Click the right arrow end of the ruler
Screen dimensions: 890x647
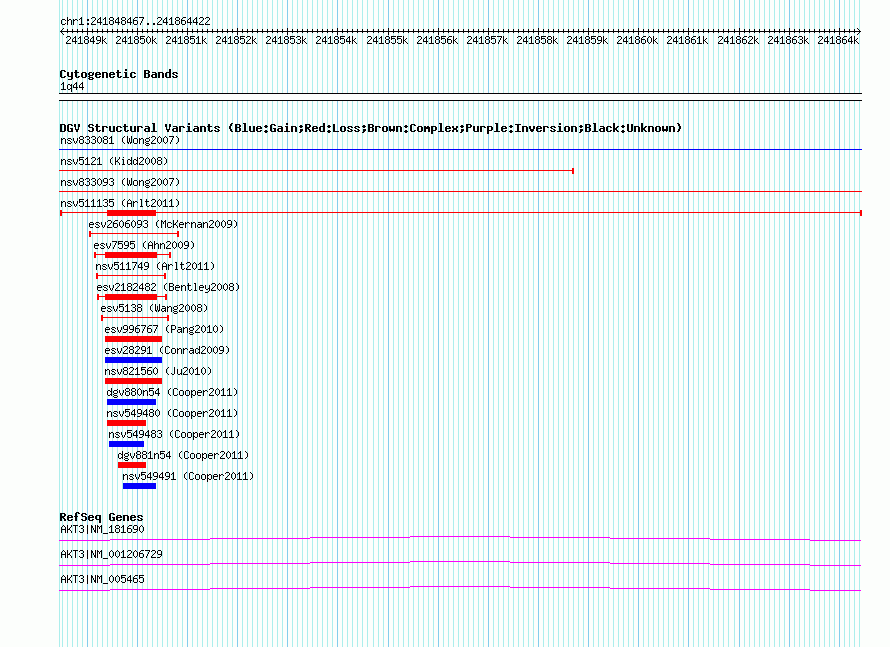coord(859,31)
